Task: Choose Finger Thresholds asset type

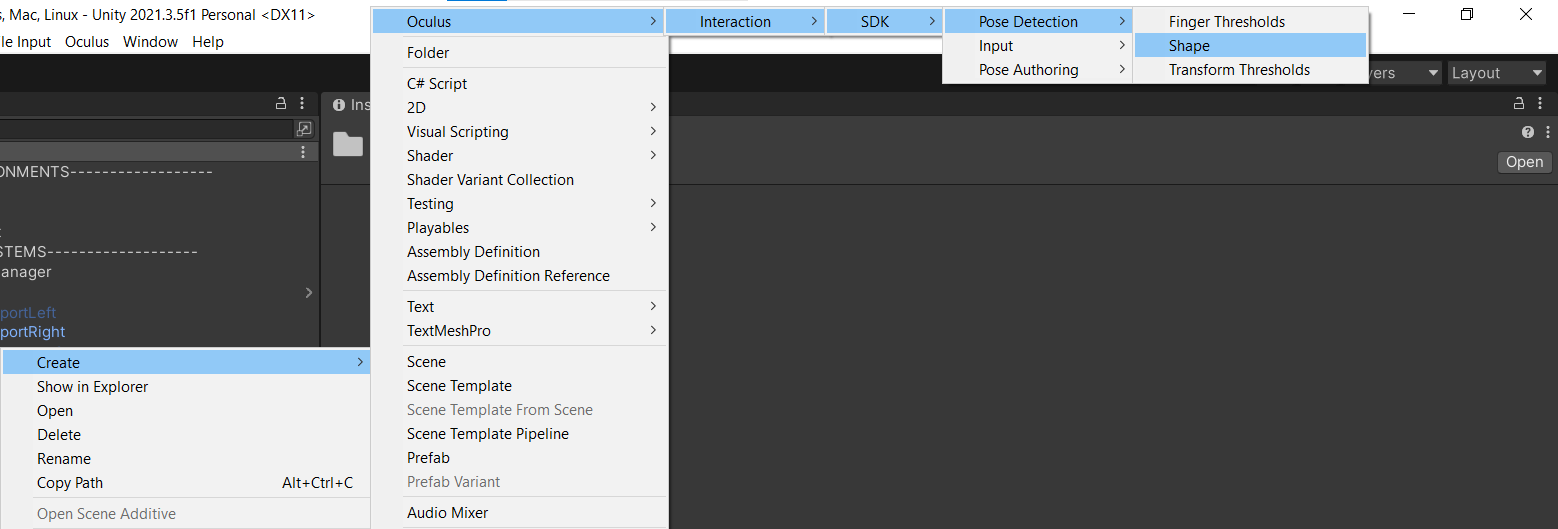Action: [x=1250, y=22]
